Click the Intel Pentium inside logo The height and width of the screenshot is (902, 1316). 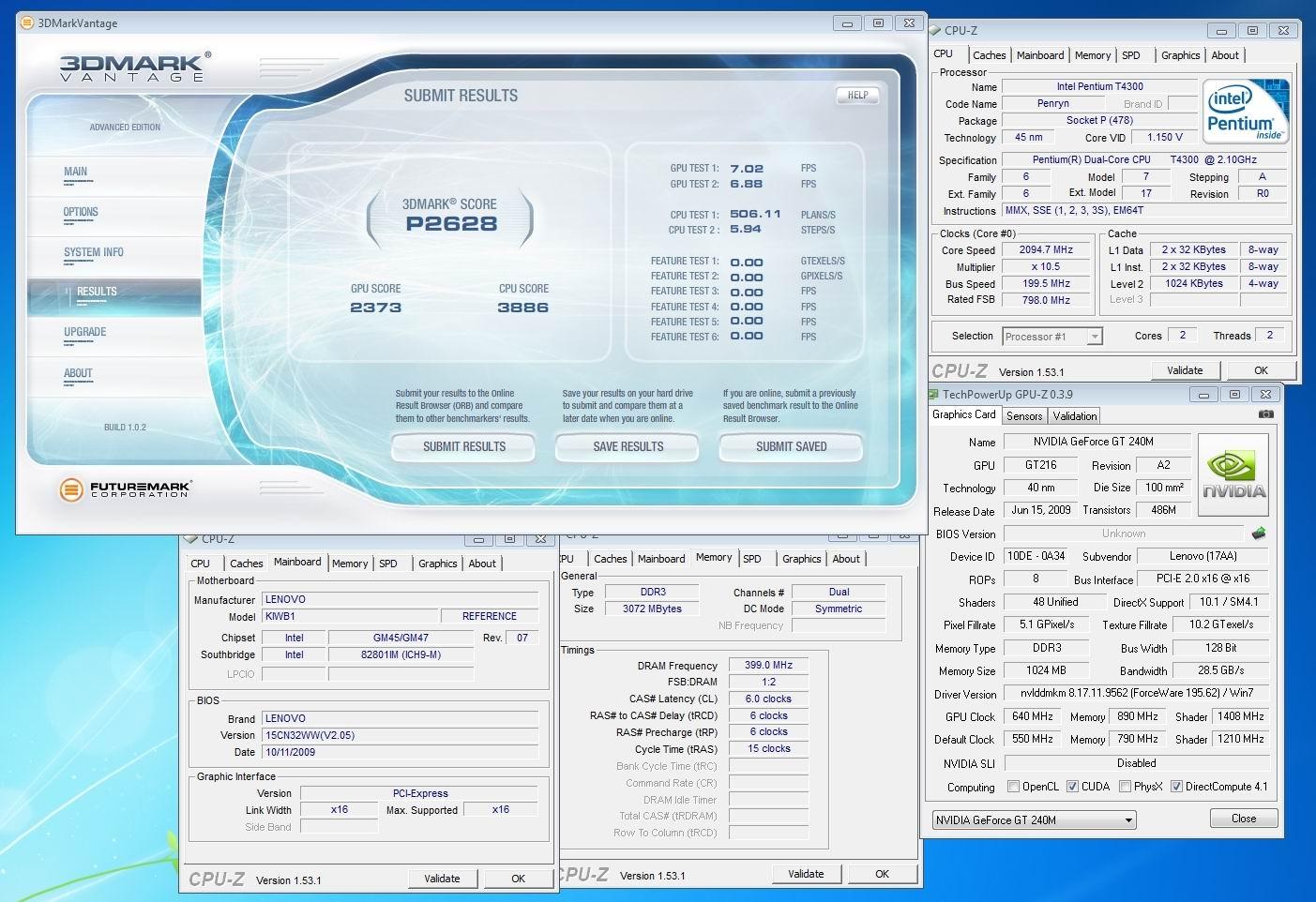(x=1246, y=111)
